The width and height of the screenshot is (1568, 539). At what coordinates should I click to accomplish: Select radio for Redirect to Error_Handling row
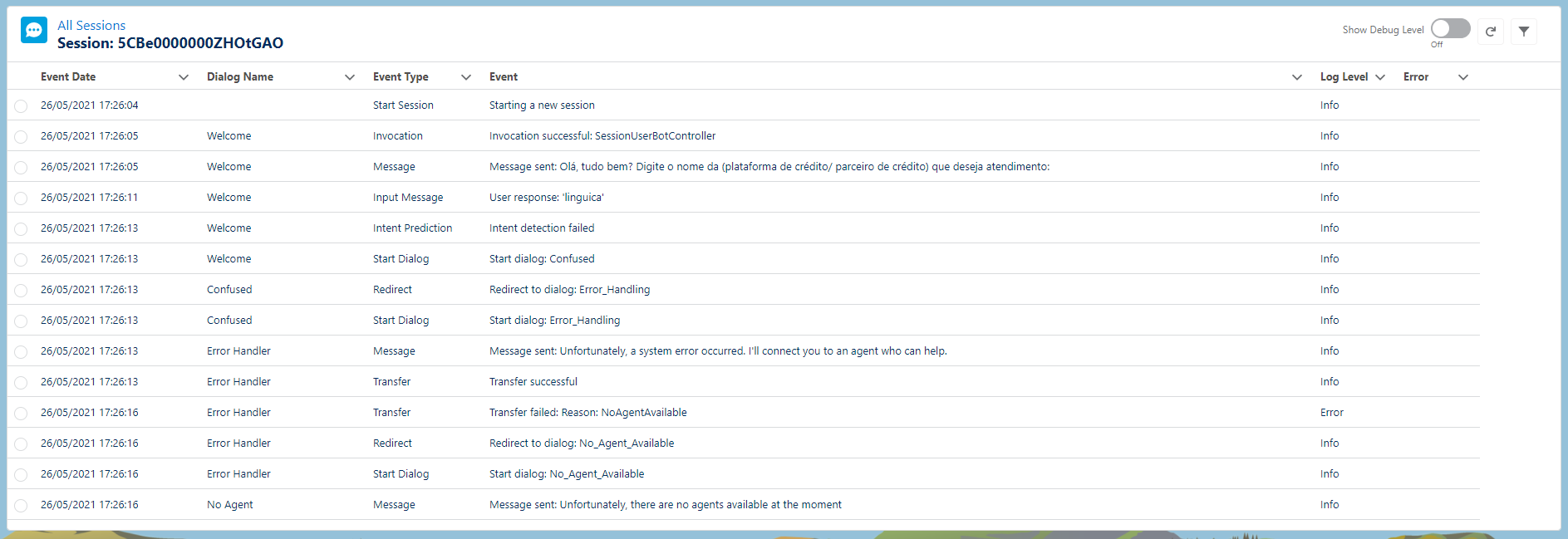point(21,291)
